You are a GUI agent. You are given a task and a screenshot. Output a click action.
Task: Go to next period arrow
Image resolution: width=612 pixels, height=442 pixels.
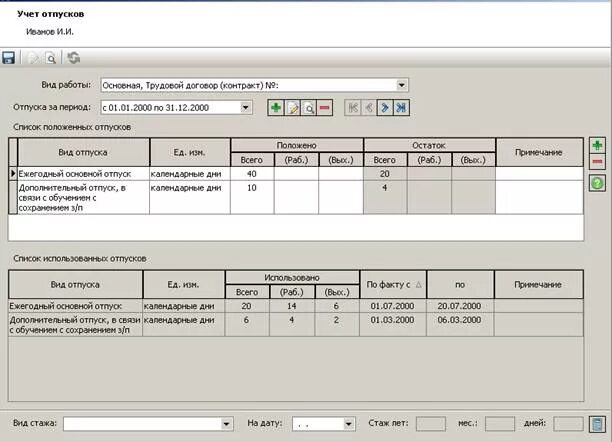(385, 107)
